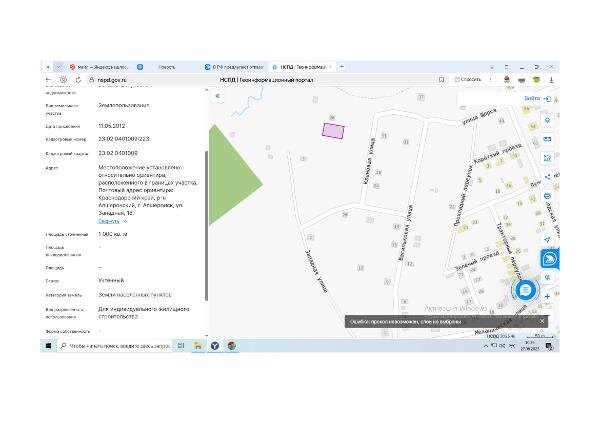
Task: Click the Свернуть link under the address
Action: pyautogui.click(x=109, y=221)
